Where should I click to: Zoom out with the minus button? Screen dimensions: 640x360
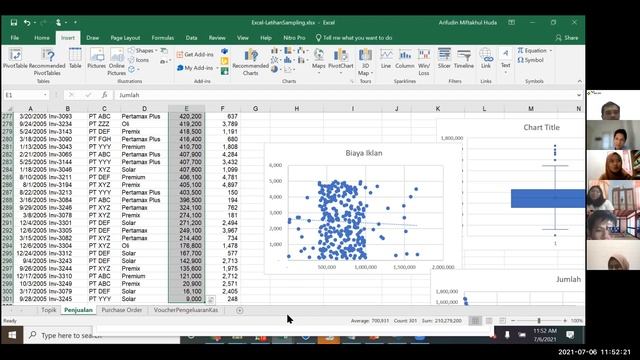(x=513, y=321)
